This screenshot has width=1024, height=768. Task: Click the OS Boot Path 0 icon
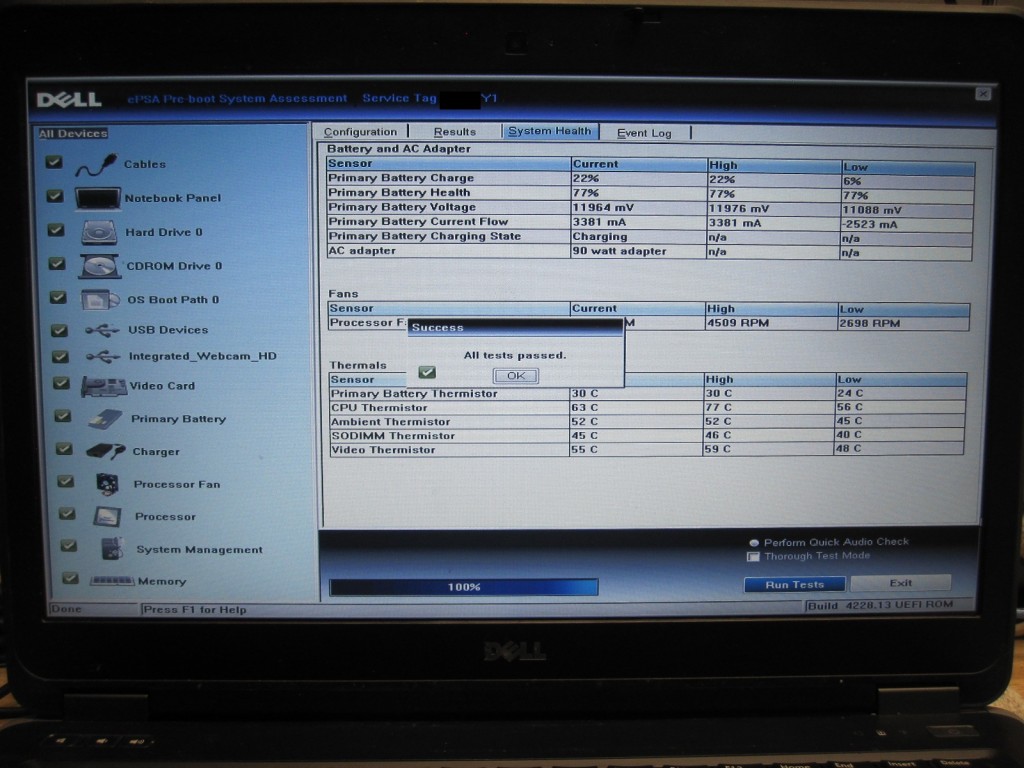[101, 299]
